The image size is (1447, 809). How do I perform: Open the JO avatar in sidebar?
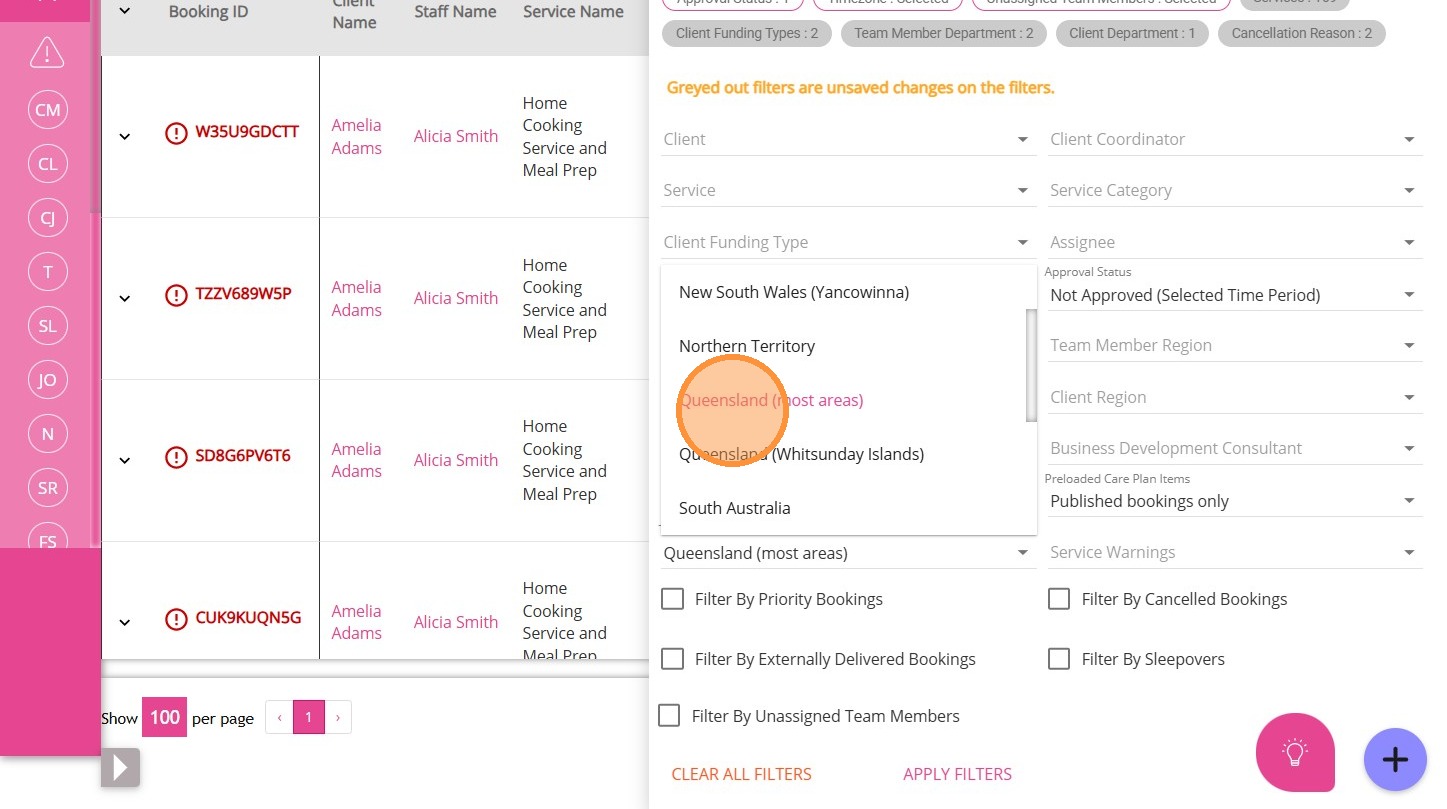coord(48,380)
